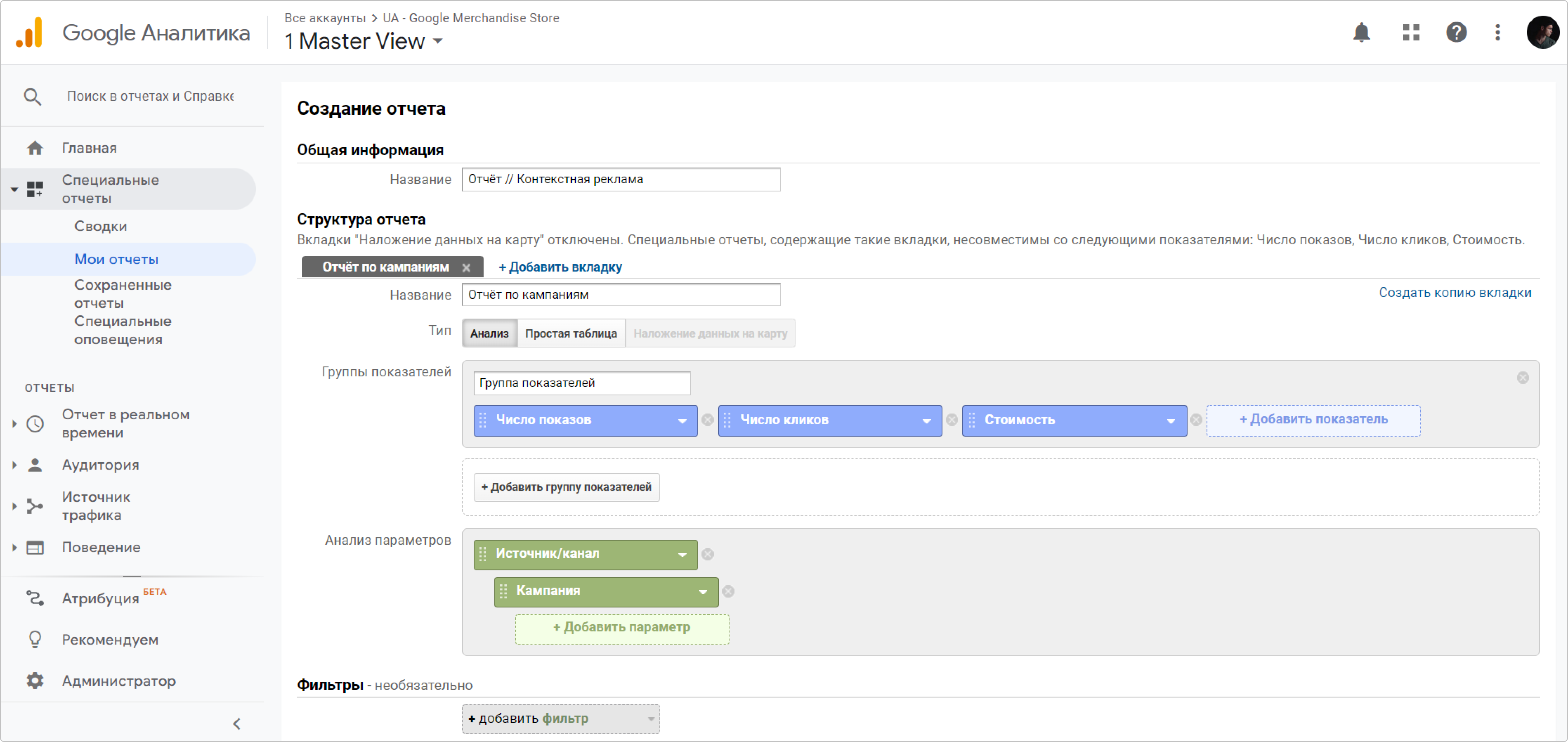Remove the Стоимость metric via X icon
This screenshot has height=742, width=1568.
click(1195, 420)
